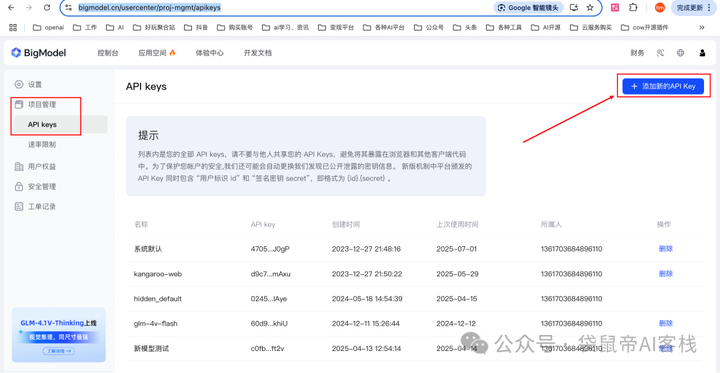Open site info icon in address bar
This screenshot has width=720, height=373.
pyautogui.click(x=68, y=7)
